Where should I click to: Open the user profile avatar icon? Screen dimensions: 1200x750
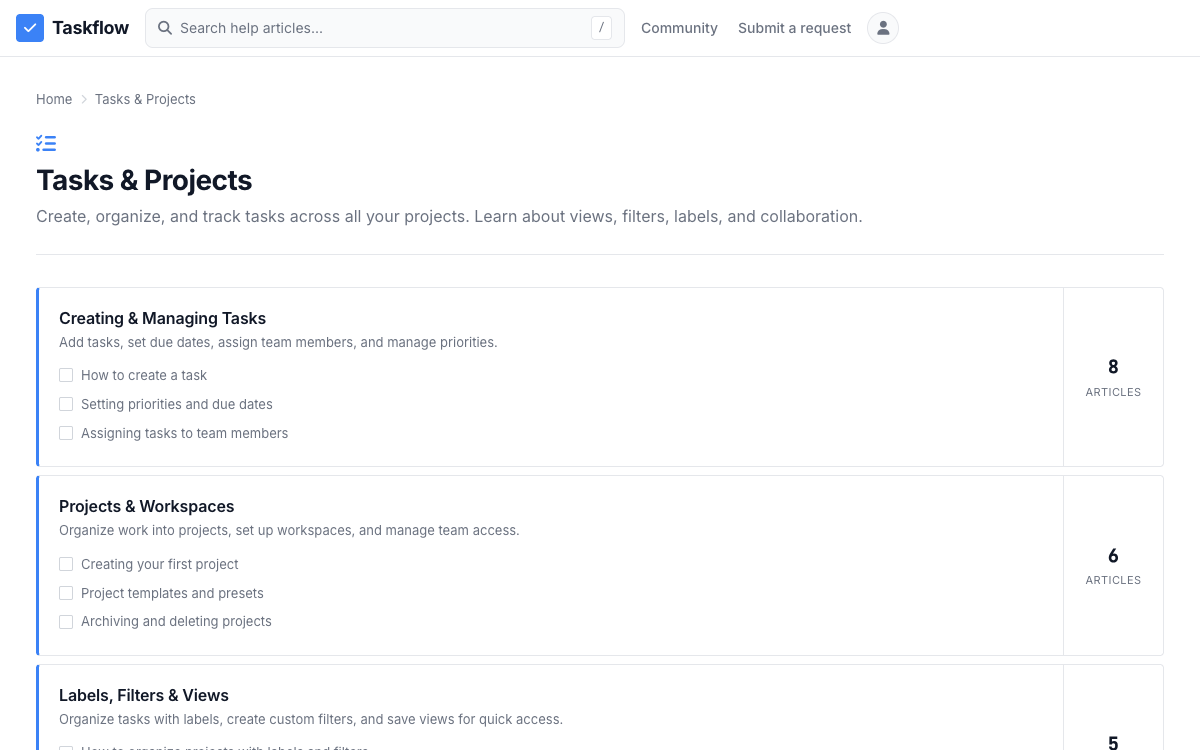click(883, 28)
